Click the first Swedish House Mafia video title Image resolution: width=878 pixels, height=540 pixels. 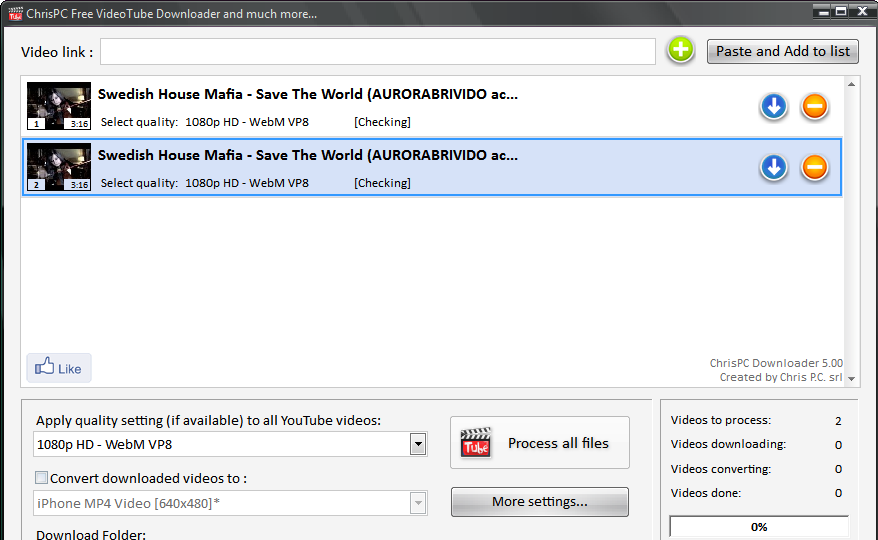308,94
